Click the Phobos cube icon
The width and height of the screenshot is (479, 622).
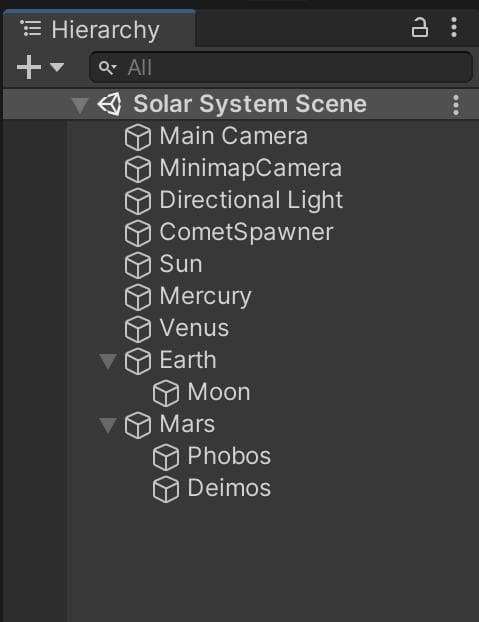tap(166, 457)
